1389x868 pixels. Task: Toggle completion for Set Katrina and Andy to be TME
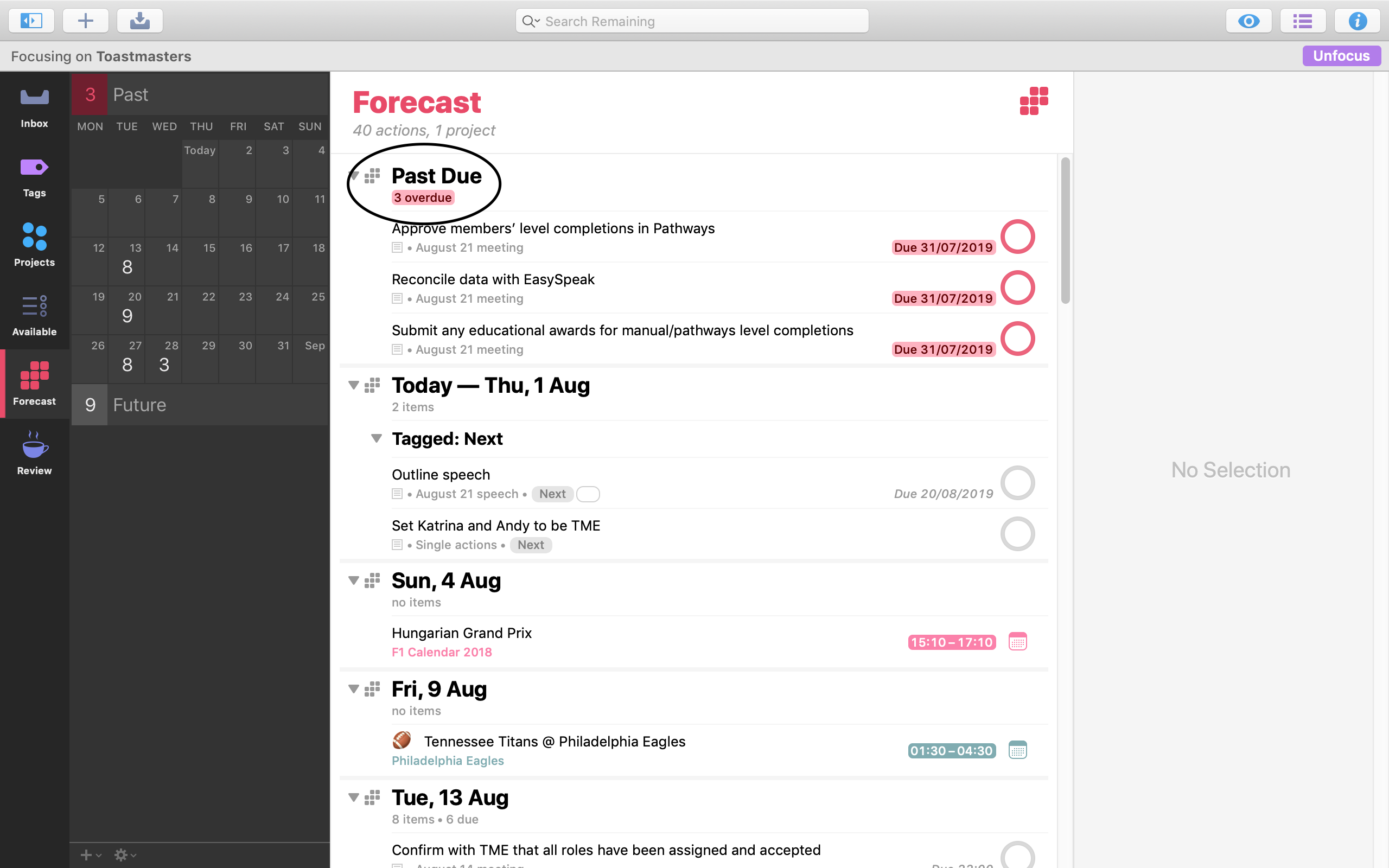1018,533
